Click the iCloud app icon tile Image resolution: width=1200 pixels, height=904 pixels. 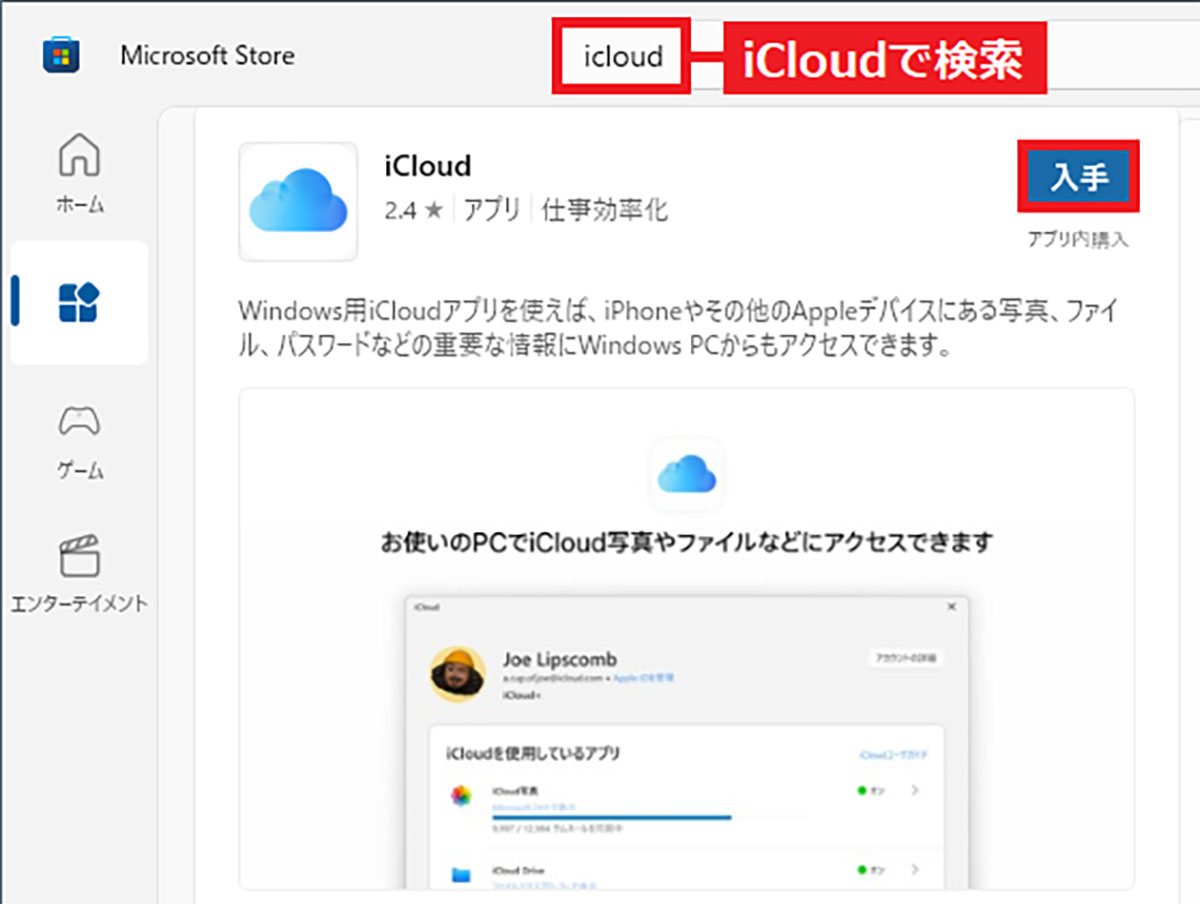coord(298,202)
